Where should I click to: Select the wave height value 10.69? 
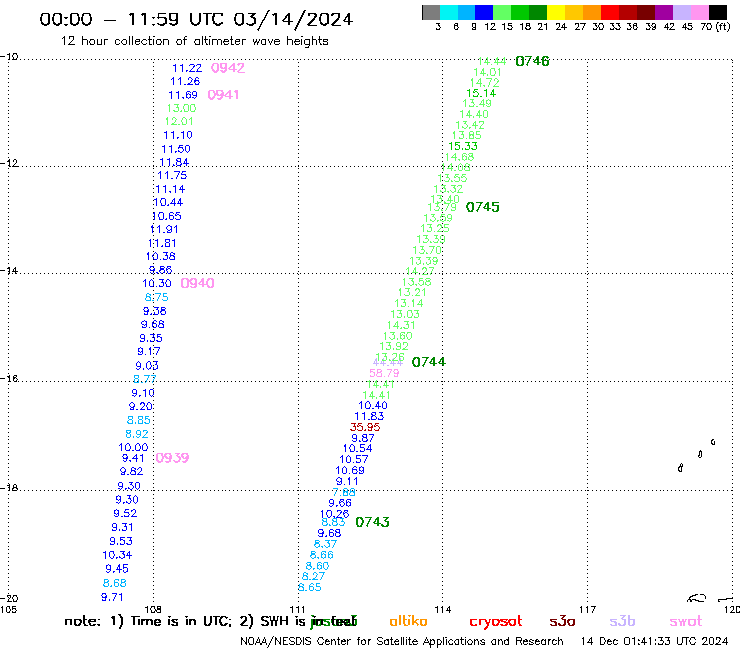point(350,470)
